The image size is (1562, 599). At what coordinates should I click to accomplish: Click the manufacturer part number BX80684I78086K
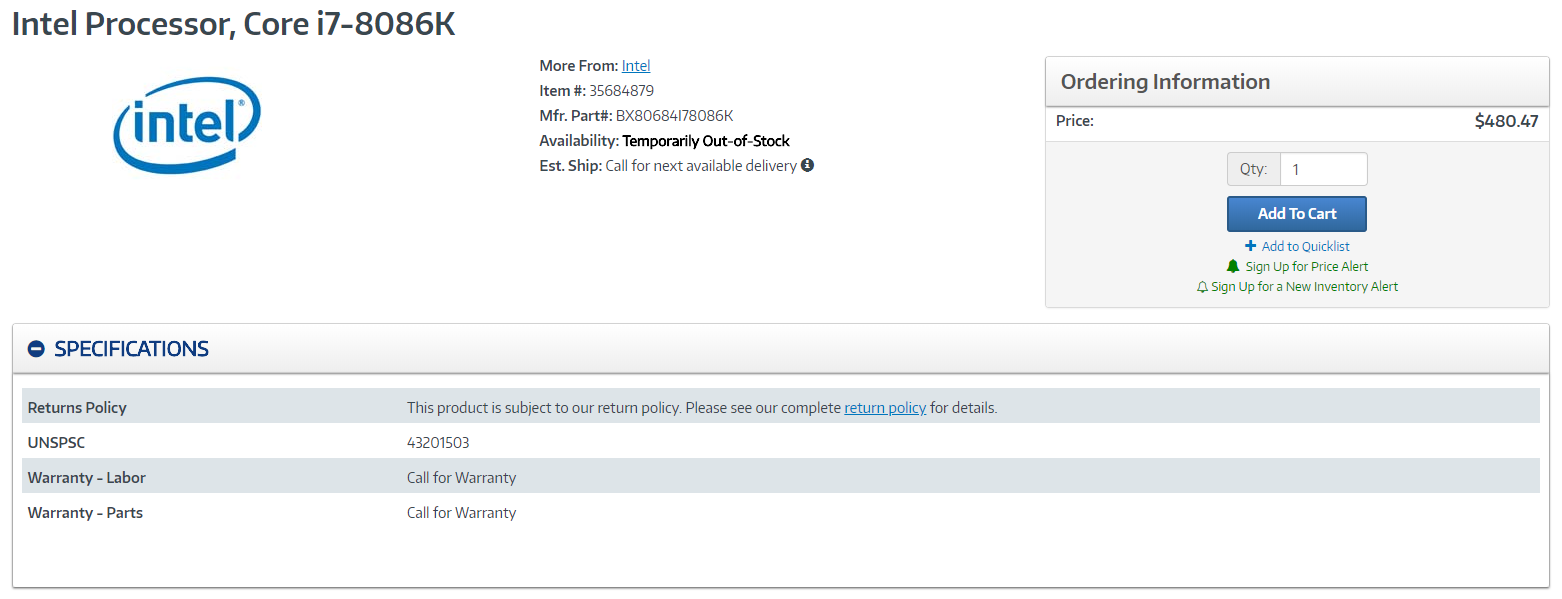674,116
